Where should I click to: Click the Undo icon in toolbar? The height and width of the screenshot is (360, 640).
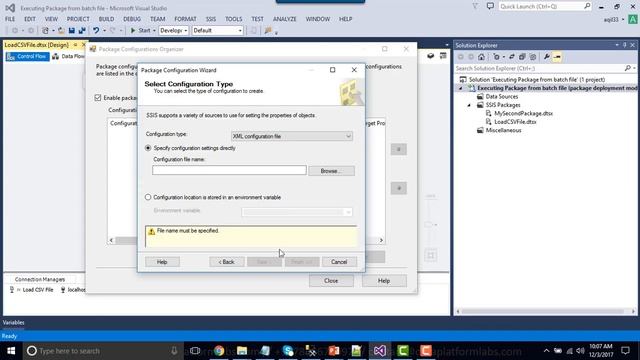pyautogui.click(x=96, y=31)
